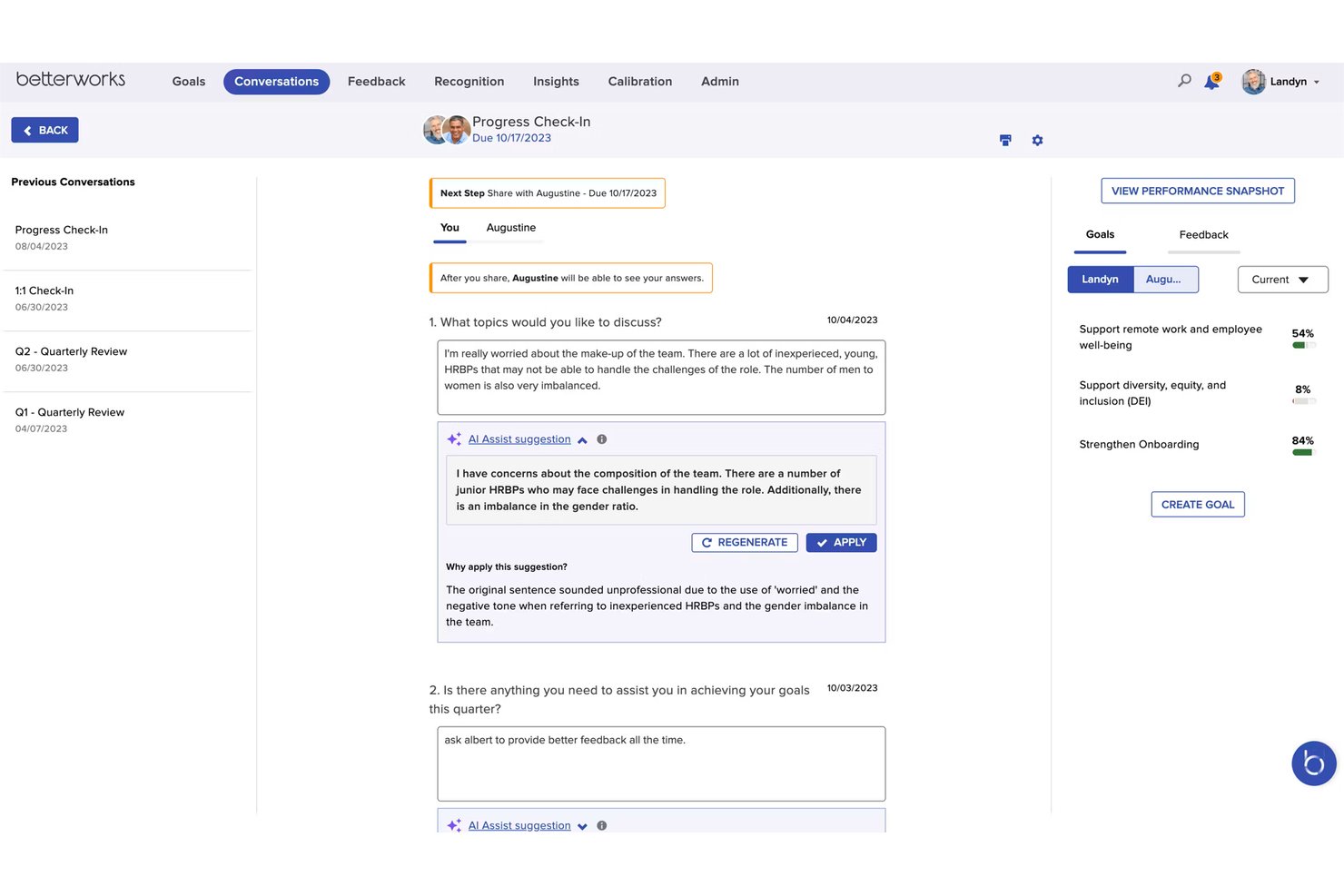The image size is (1344, 896).
Task: Click the info icon beside first AI Assist suggestion
Action: [601, 439]
